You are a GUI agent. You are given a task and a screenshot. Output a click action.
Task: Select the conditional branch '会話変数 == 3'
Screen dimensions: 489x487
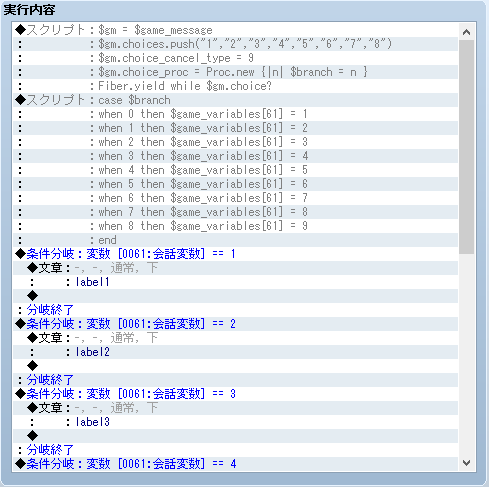(236, 394)
